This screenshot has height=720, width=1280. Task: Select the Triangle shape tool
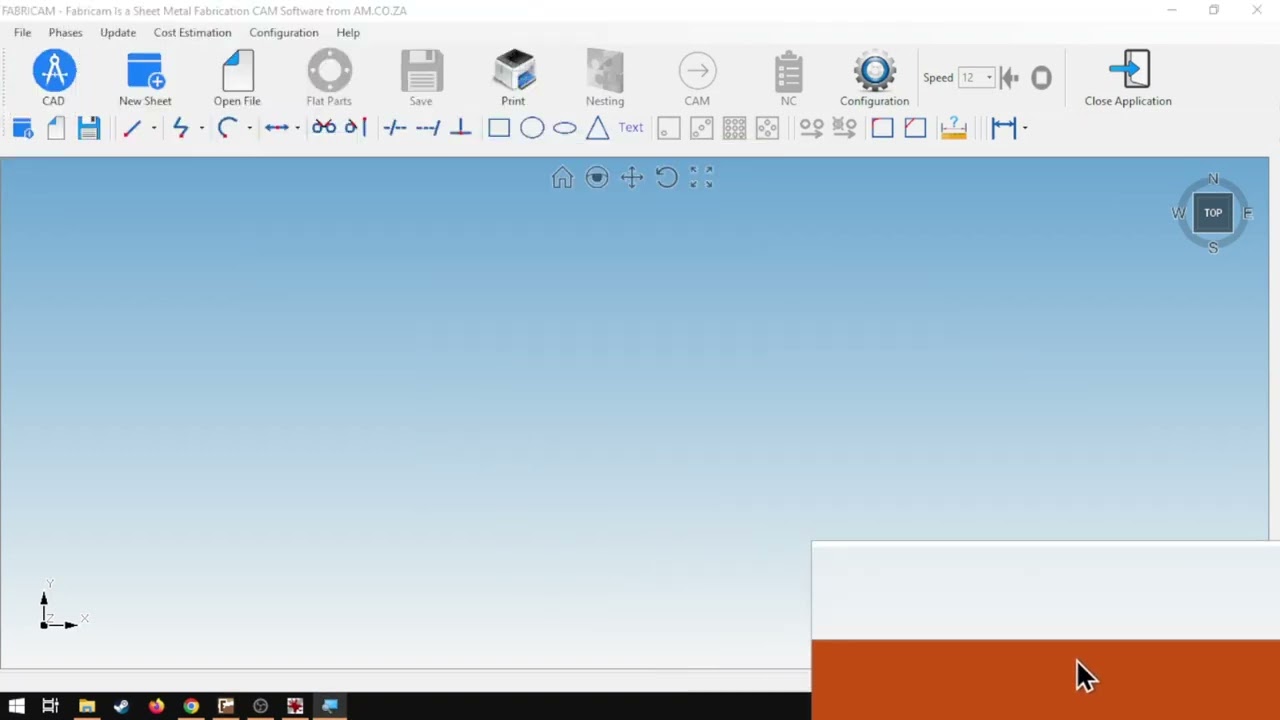point(598,128)
